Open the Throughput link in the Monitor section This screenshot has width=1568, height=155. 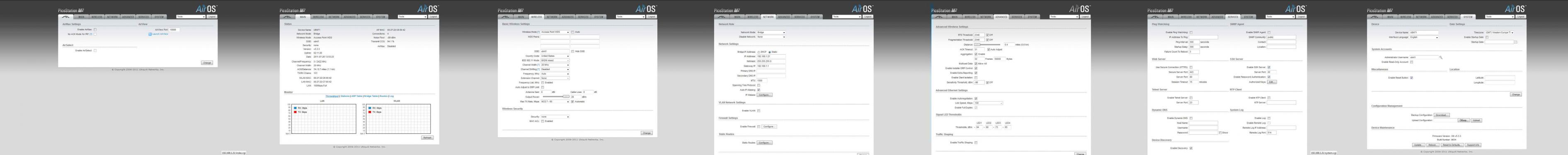pyautogui.click(x=332, y=96)
